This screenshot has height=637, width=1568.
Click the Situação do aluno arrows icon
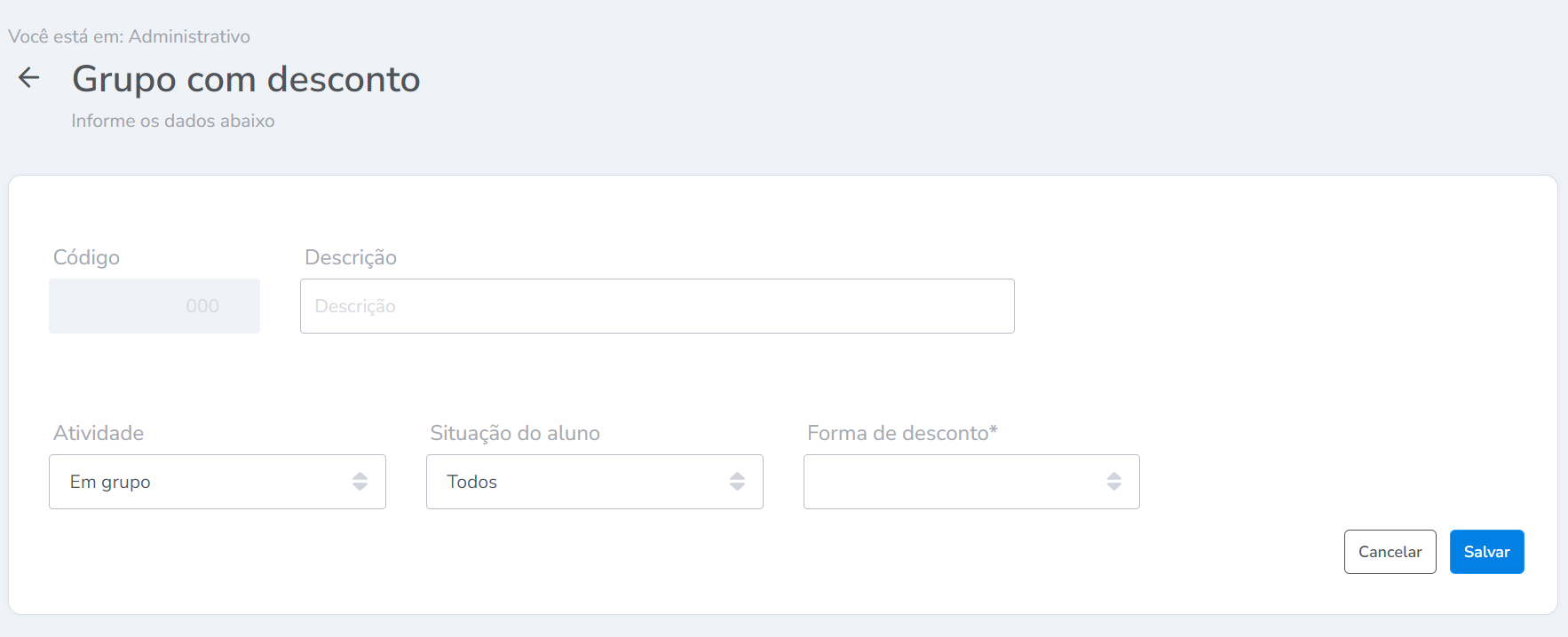(737, 482)
